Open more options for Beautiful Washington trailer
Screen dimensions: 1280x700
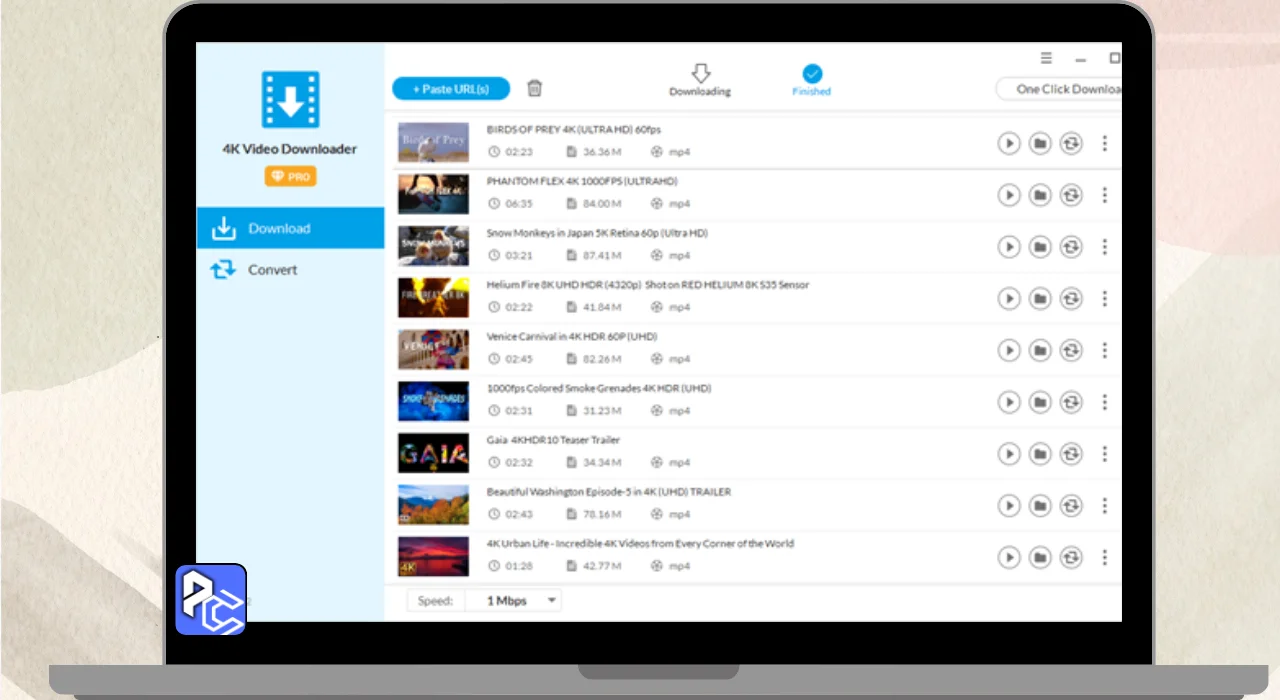coord(1104,506)
